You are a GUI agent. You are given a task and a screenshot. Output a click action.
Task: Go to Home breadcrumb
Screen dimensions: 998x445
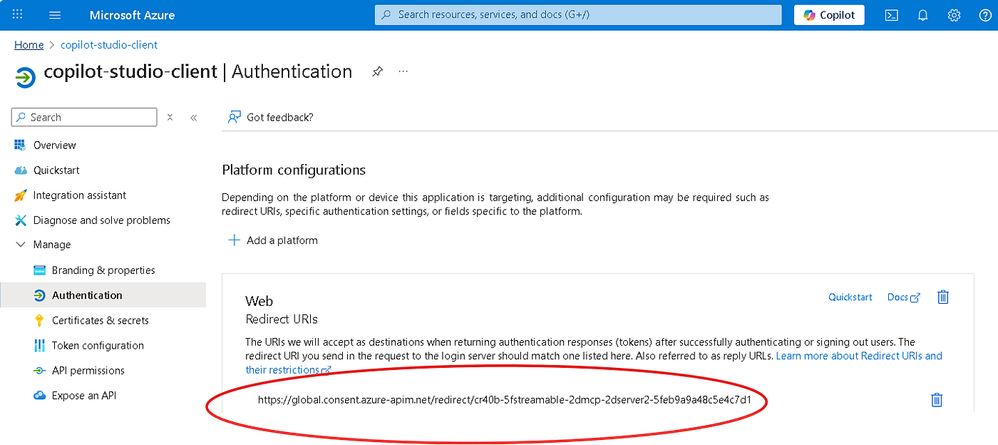(x=29, y=45)
